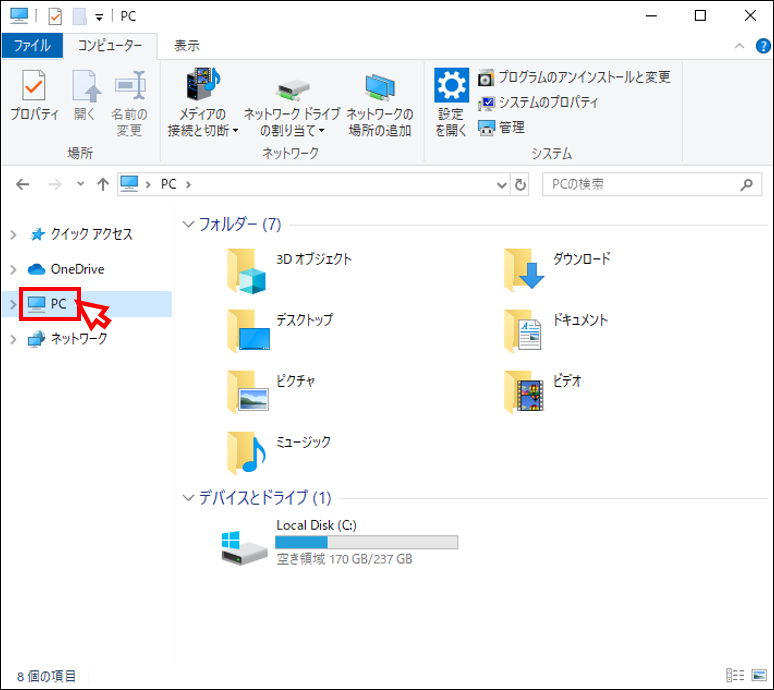Viewport: 774px width, 690px height.
Task: Switch to the コンピューター tab
Action: pyautogui.click(x=110, y=46)
